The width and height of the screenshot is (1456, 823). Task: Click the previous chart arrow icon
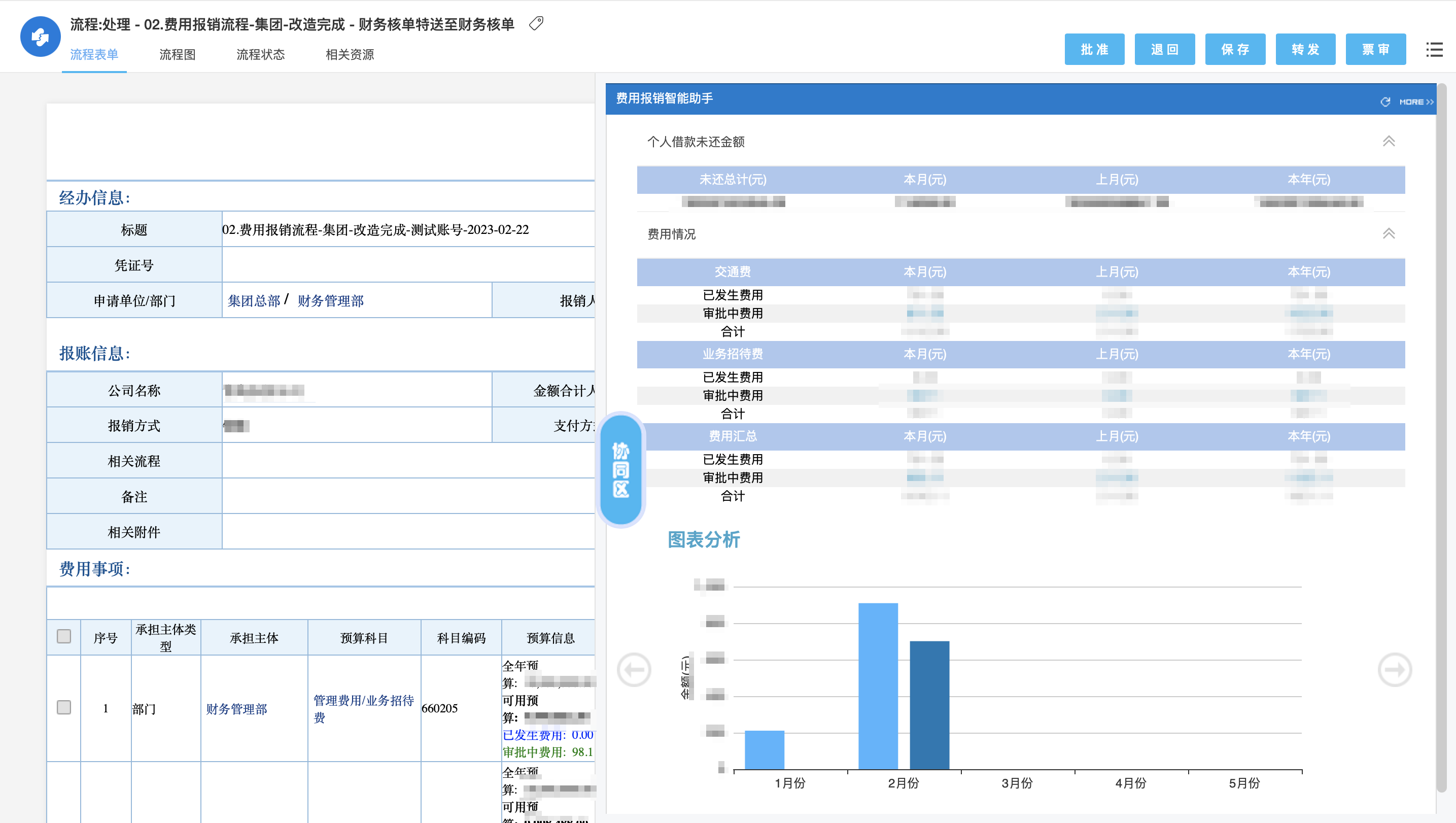[634, 670]
